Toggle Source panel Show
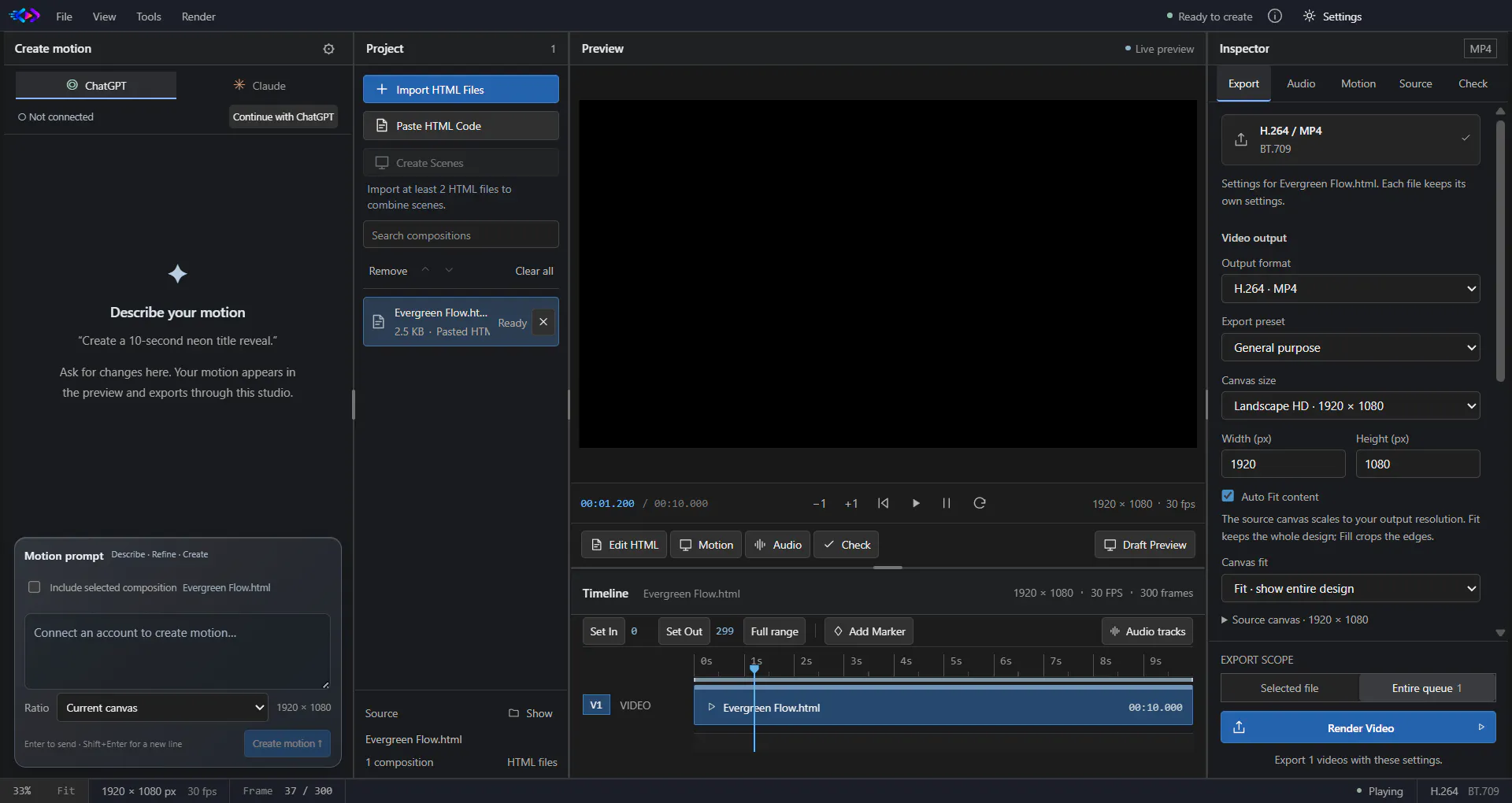 click(x=531, y=713)
